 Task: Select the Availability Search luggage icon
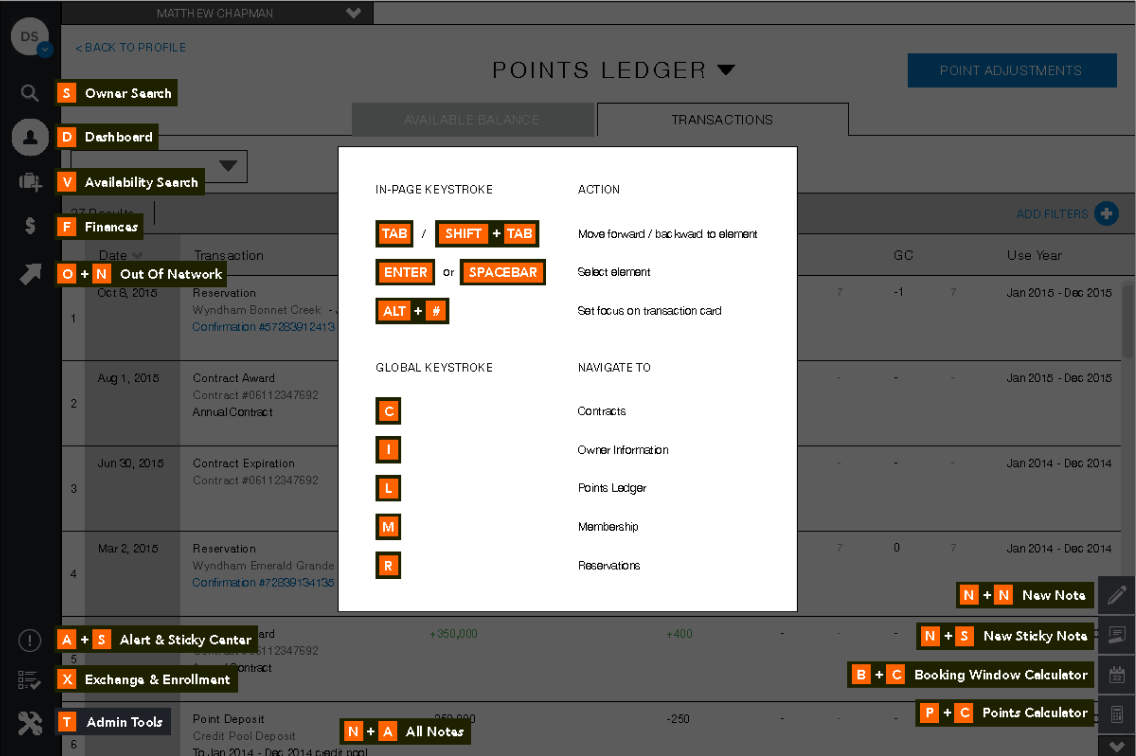click(30, 182)
